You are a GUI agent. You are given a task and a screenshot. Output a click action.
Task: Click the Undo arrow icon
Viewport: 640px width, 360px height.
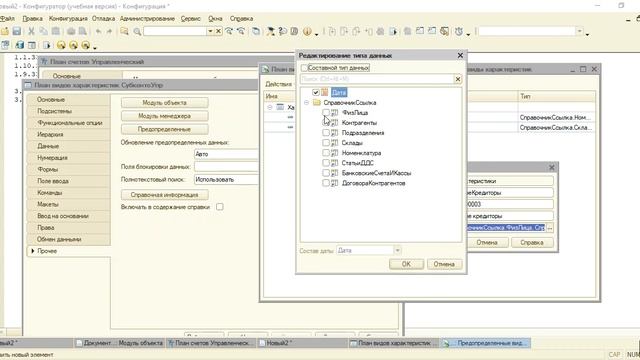98,31
